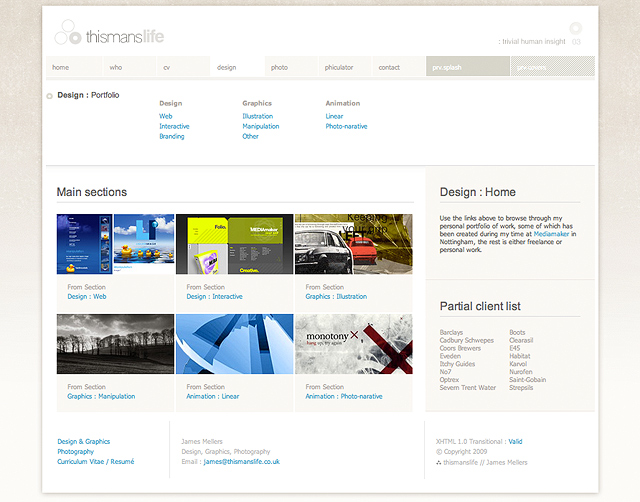Select the design navigation tab

click(238, 67)
